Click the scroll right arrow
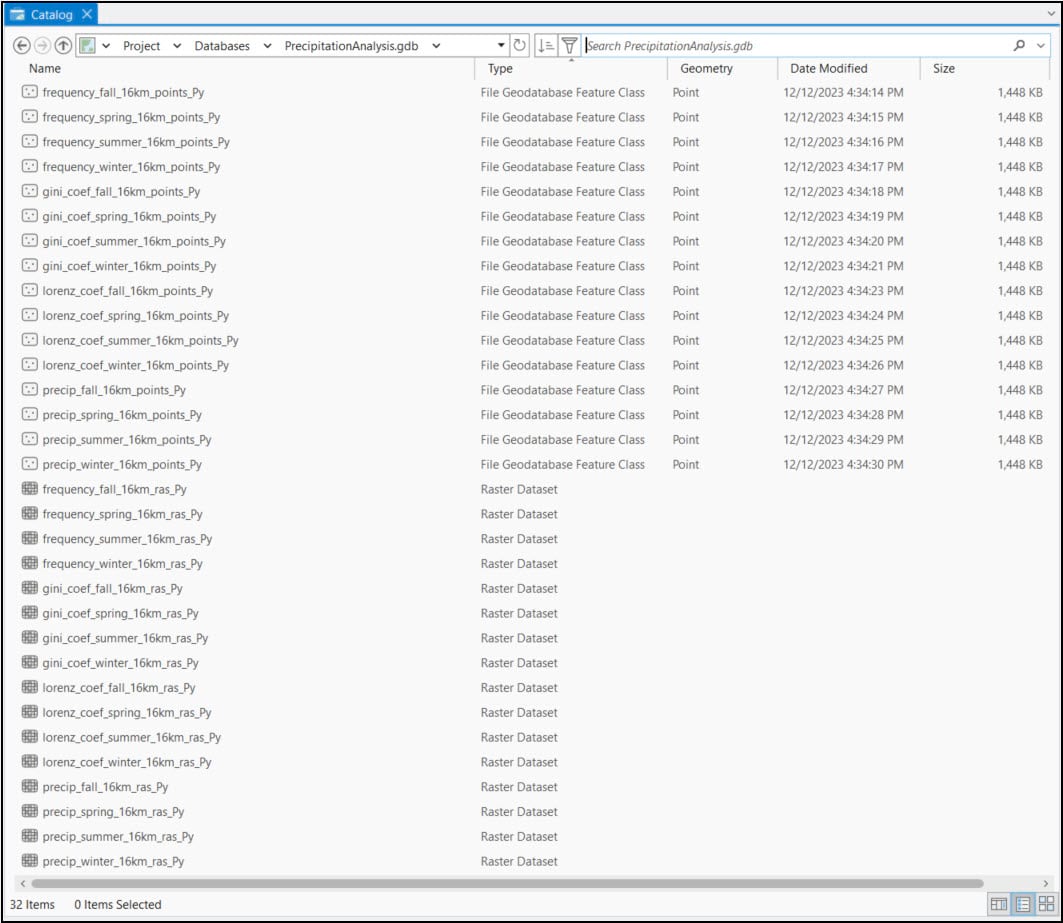The image size is (1063, 923). (x=1045, y=883)
